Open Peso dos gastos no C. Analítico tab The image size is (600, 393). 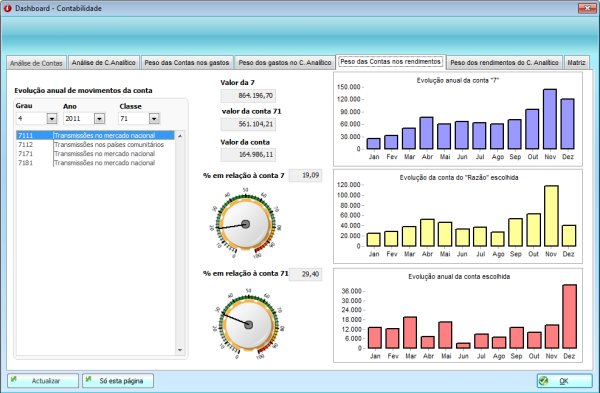click(285, 63)
